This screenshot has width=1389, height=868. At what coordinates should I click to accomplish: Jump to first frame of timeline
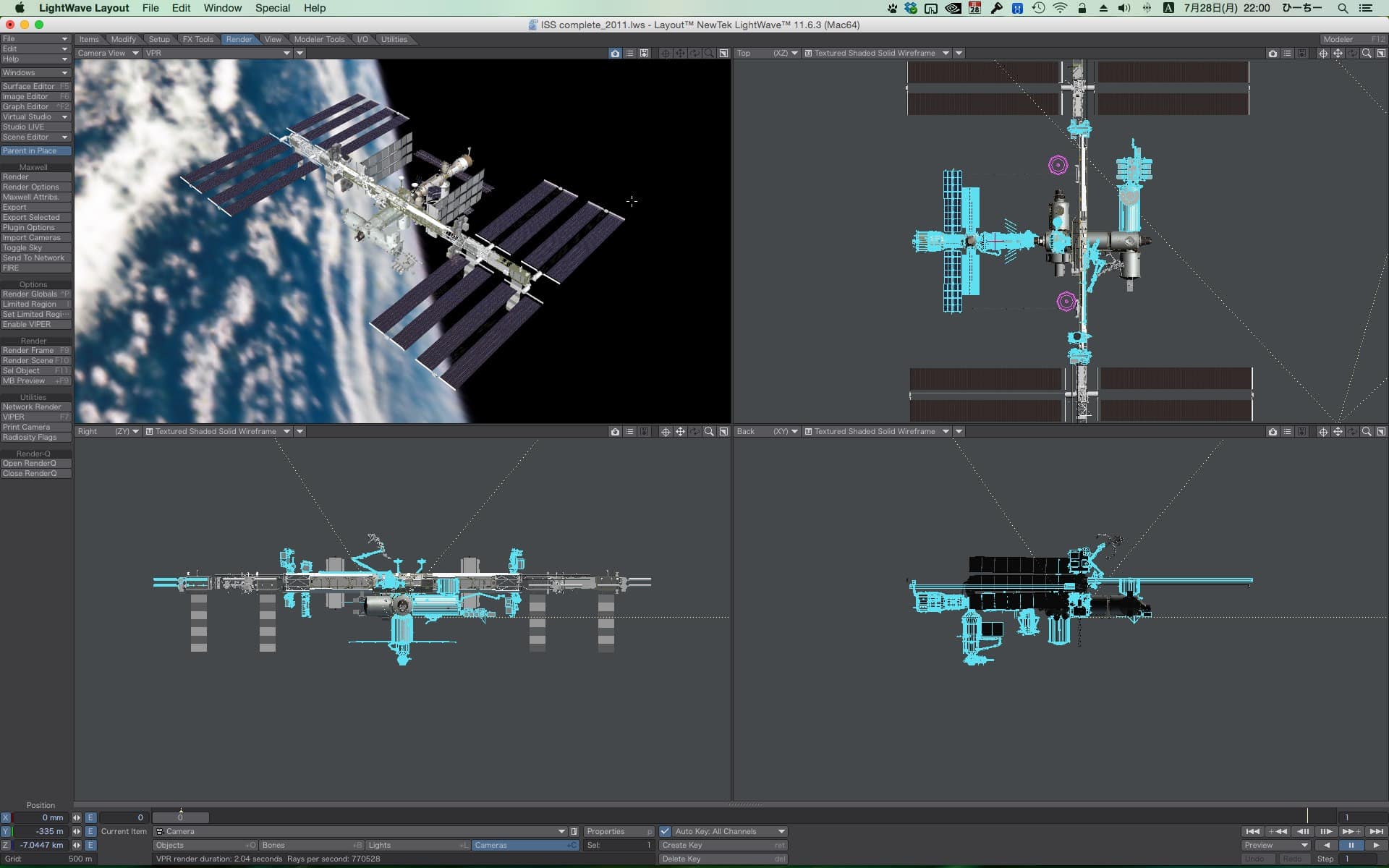(x=1252, y=831)
